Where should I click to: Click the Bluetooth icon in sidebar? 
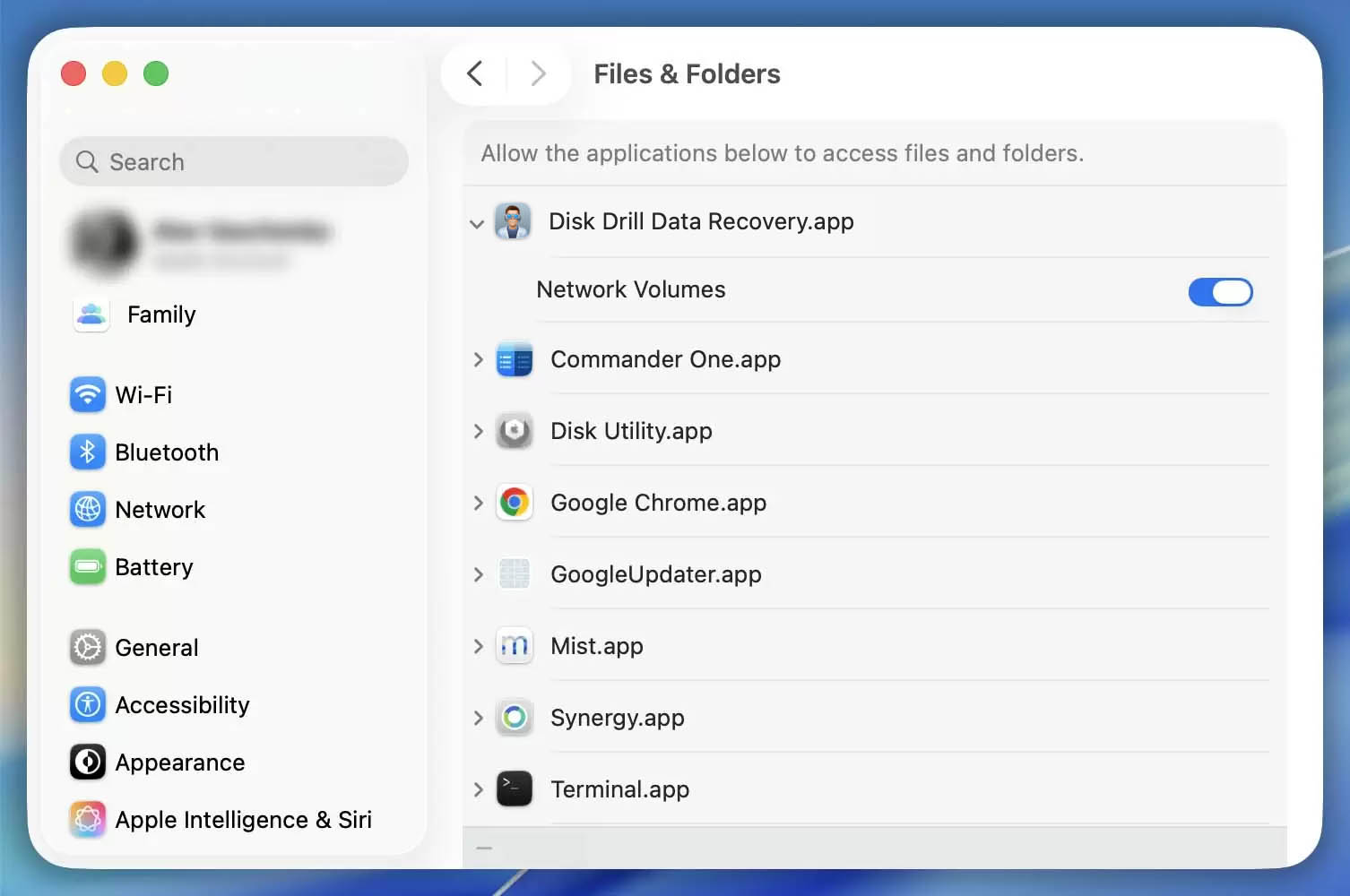(x=88, y=452)
